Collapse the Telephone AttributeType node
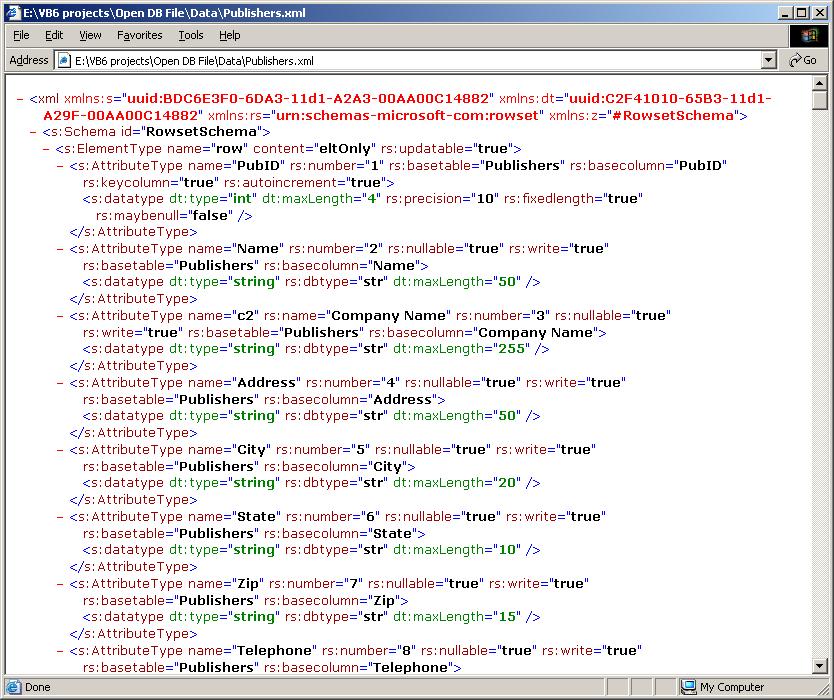Viewport: 834px width, 700px height. point(60,651)
